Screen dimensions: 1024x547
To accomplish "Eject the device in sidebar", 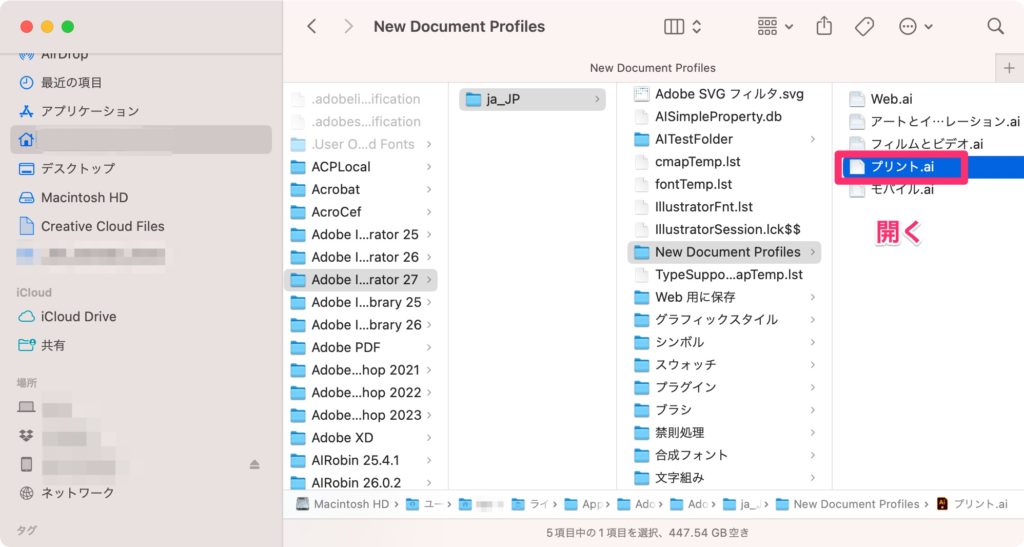I will point(254,465).
